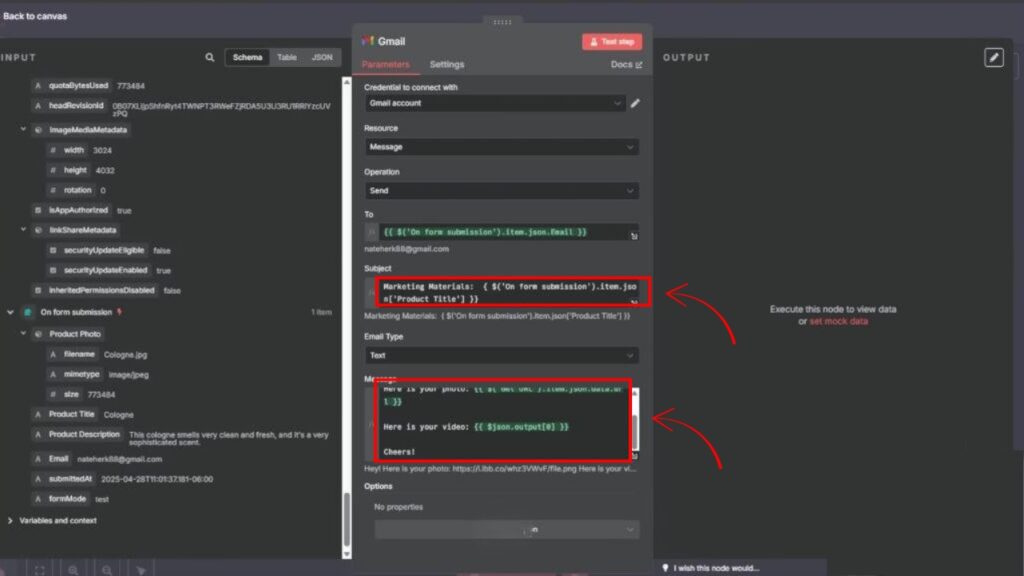Edit the Gmail credential with the pencil icon
1024x576 pixels.
pos(635,103)
